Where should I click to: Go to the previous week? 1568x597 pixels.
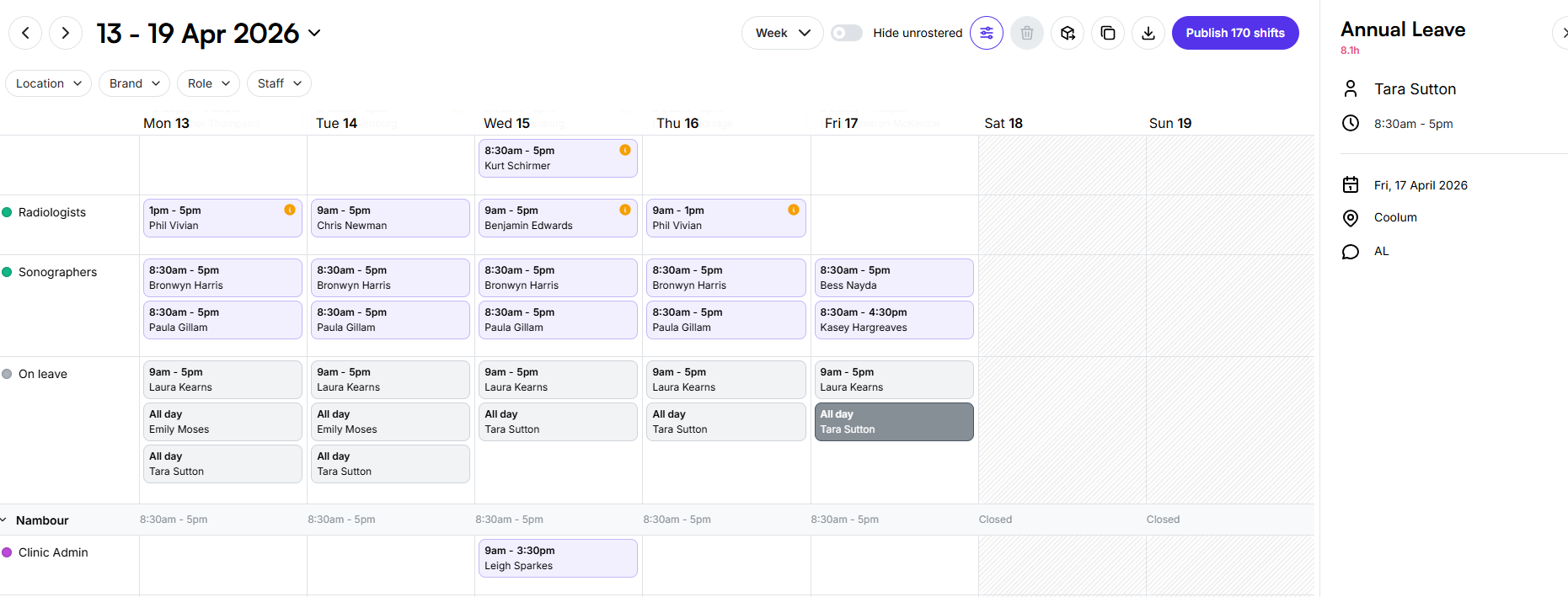point(25,33)
